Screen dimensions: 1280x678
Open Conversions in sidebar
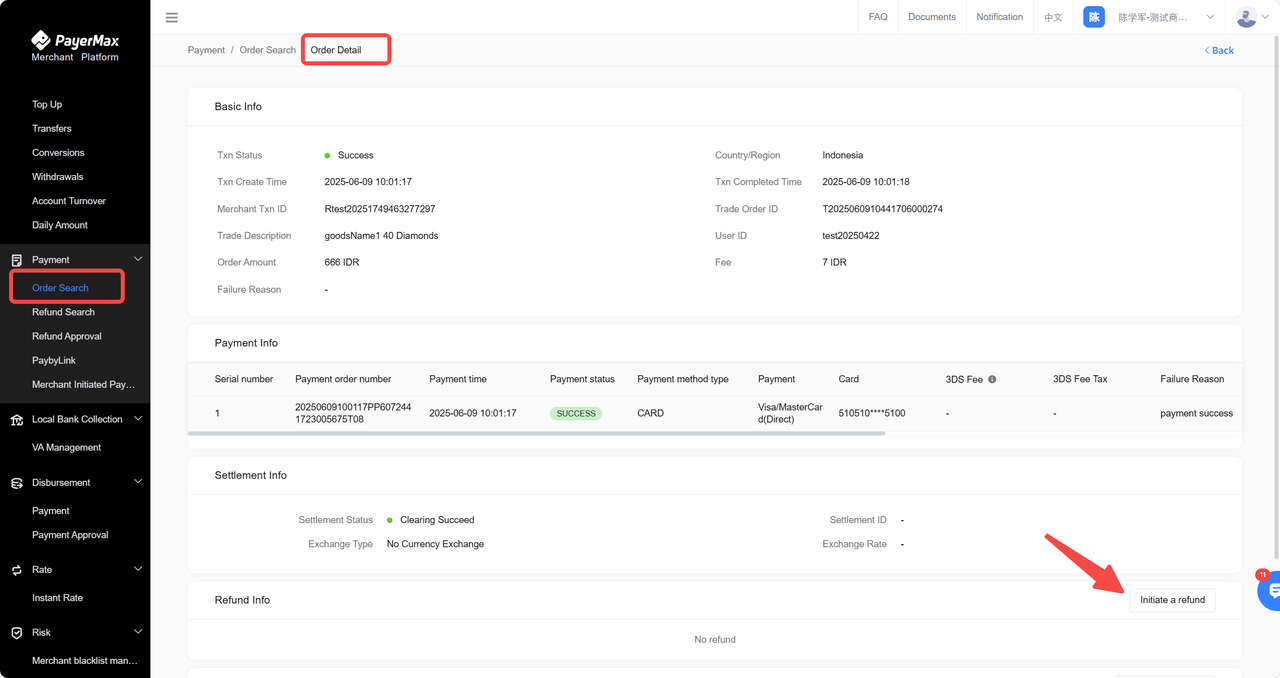coord(58,153)
